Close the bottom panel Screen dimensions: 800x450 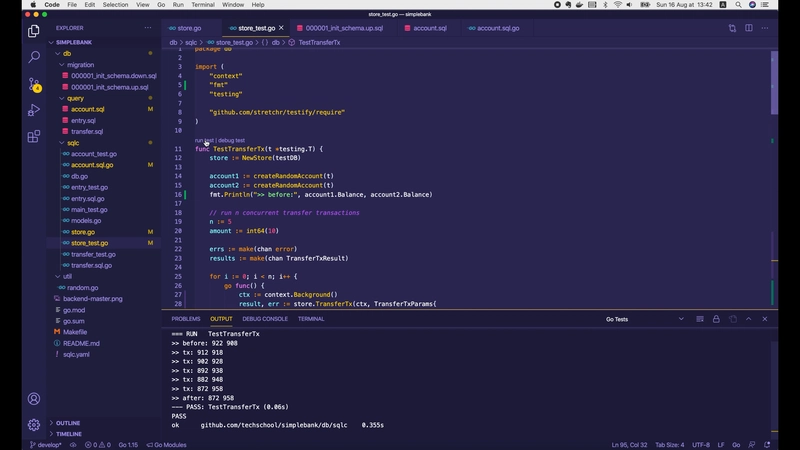(x=765, y=319)
